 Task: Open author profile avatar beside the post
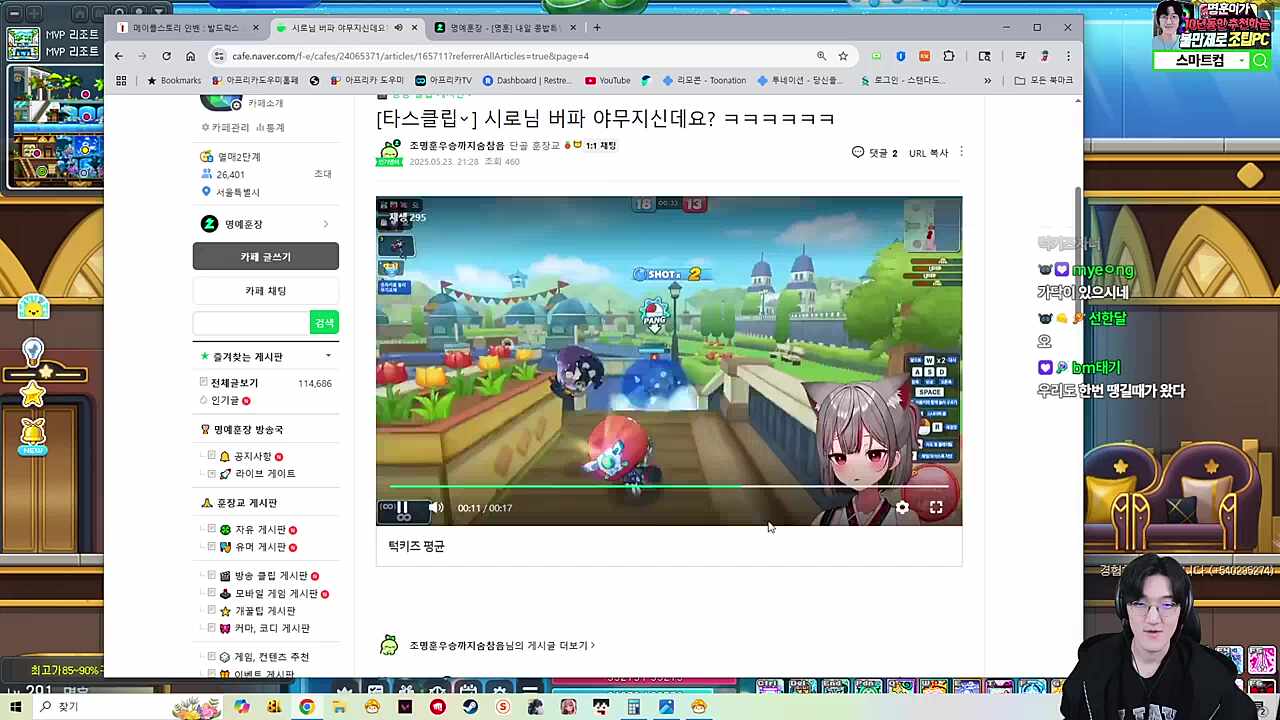[389, 152]
